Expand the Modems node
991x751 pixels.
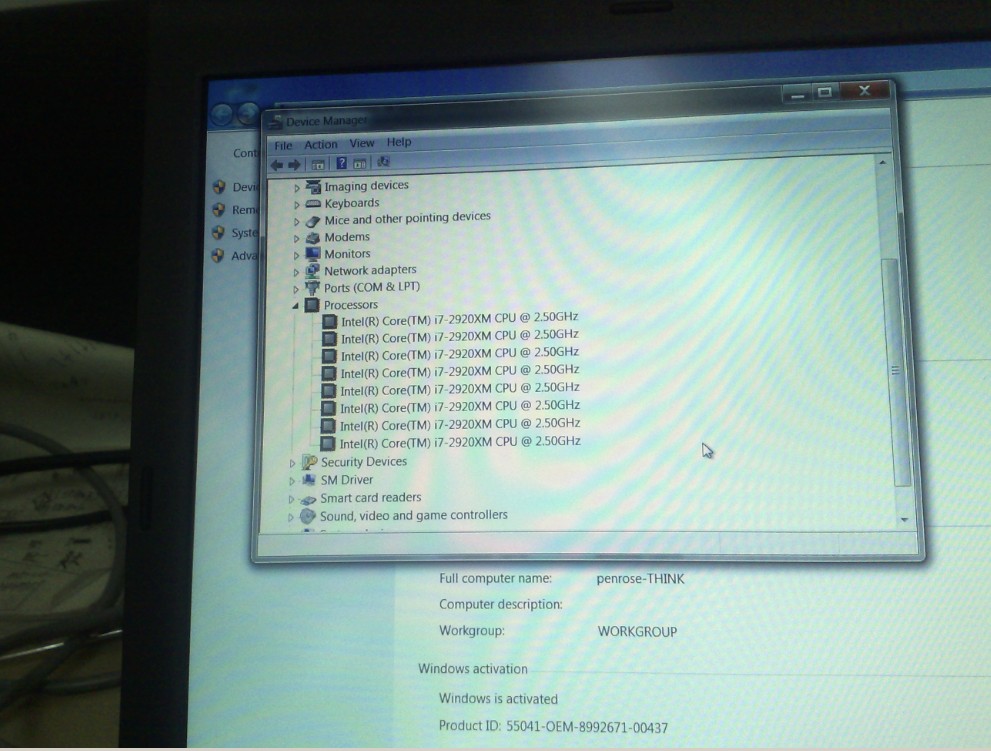click(296, 238)
